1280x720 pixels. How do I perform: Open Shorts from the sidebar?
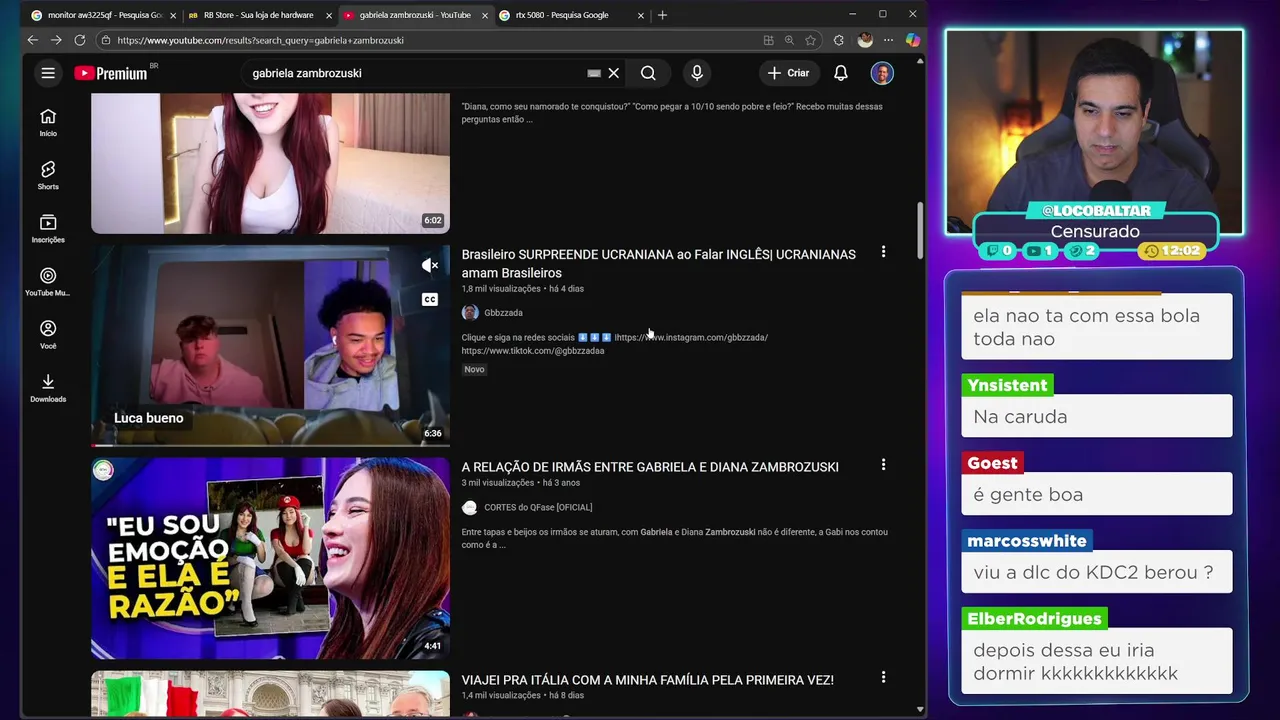coord(48,175)
